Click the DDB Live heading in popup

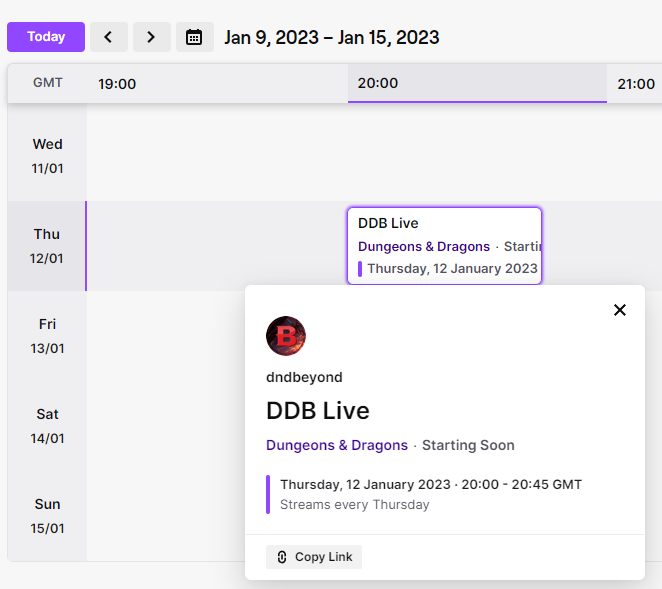(318, 411)
